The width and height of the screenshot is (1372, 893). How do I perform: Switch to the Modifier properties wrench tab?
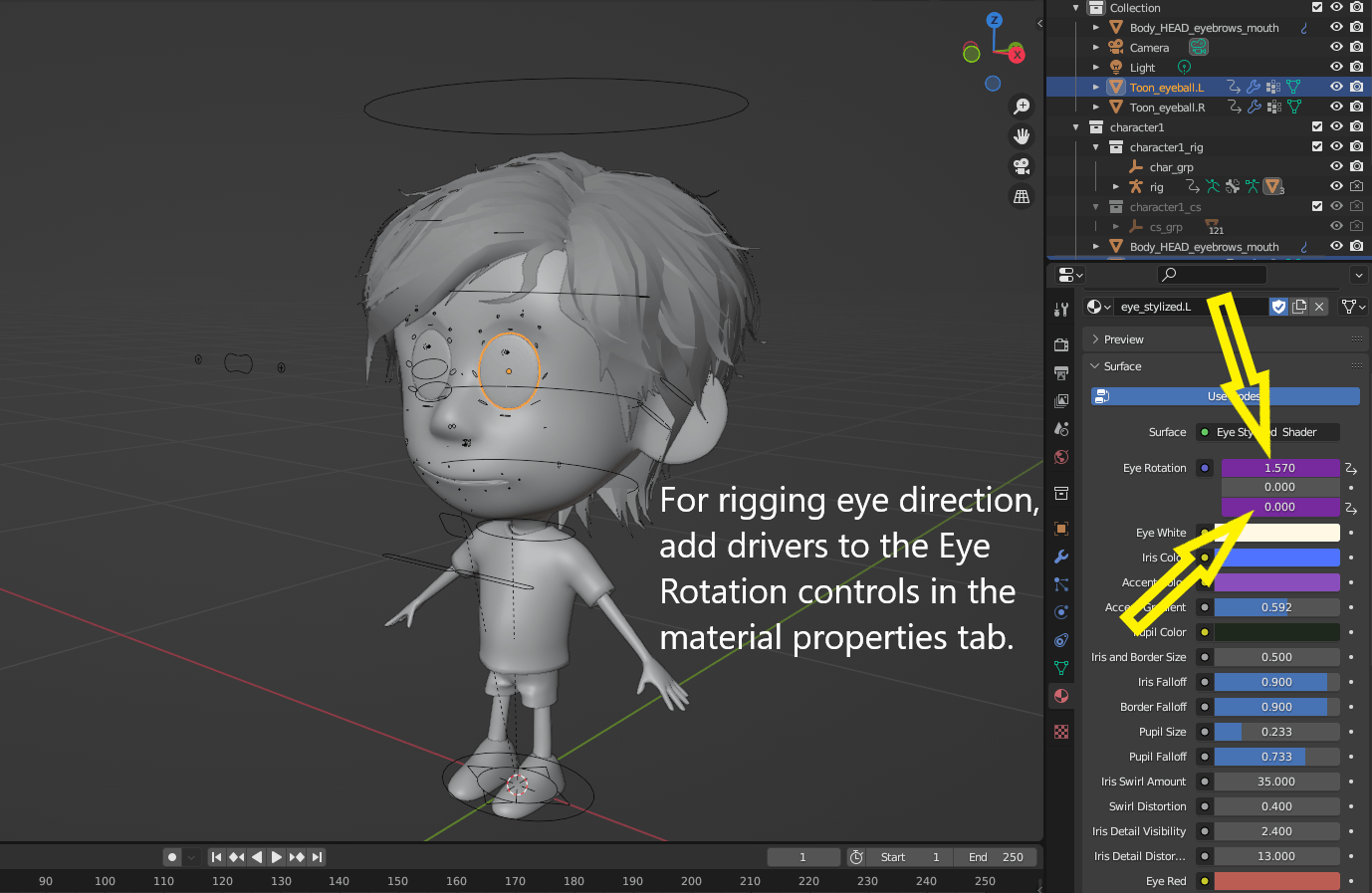pos(1060,557)
